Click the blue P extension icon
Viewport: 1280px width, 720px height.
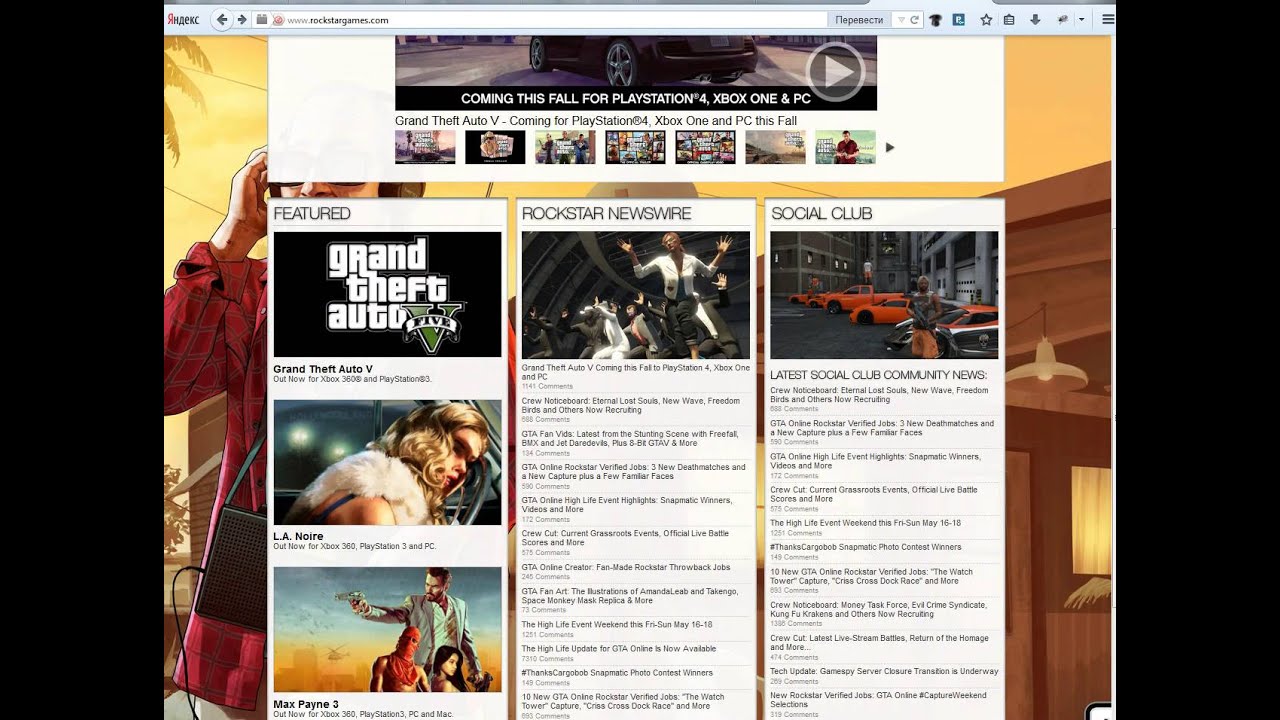pyautogui.click(x=959, y=19)
